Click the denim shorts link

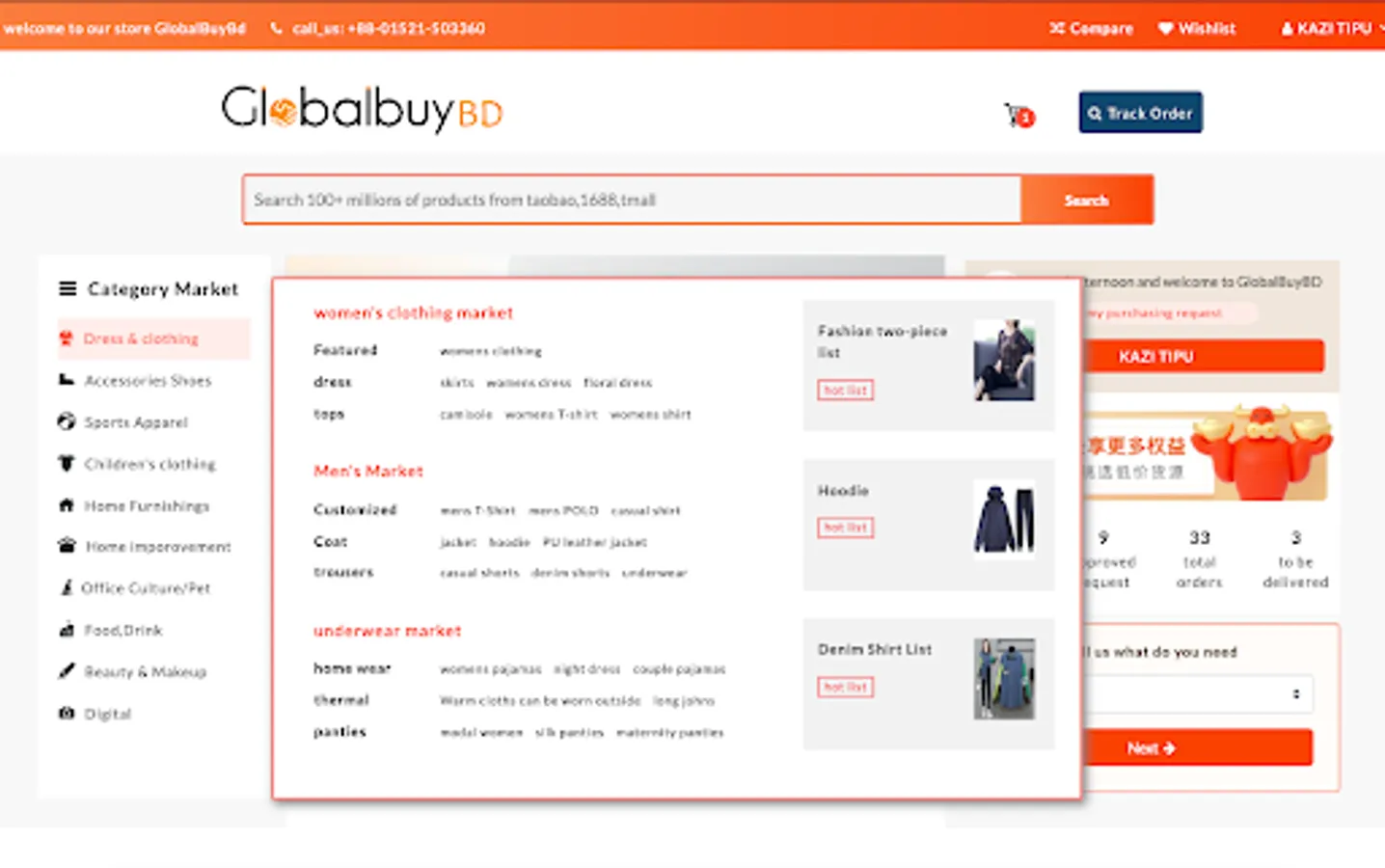570,573
